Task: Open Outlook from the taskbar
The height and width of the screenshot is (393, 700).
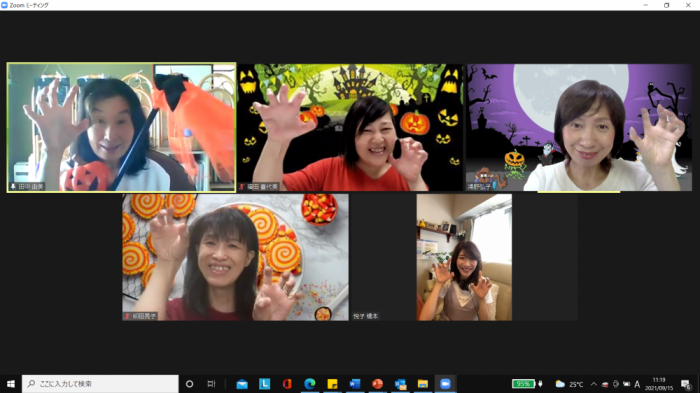Action: [400, 384]
